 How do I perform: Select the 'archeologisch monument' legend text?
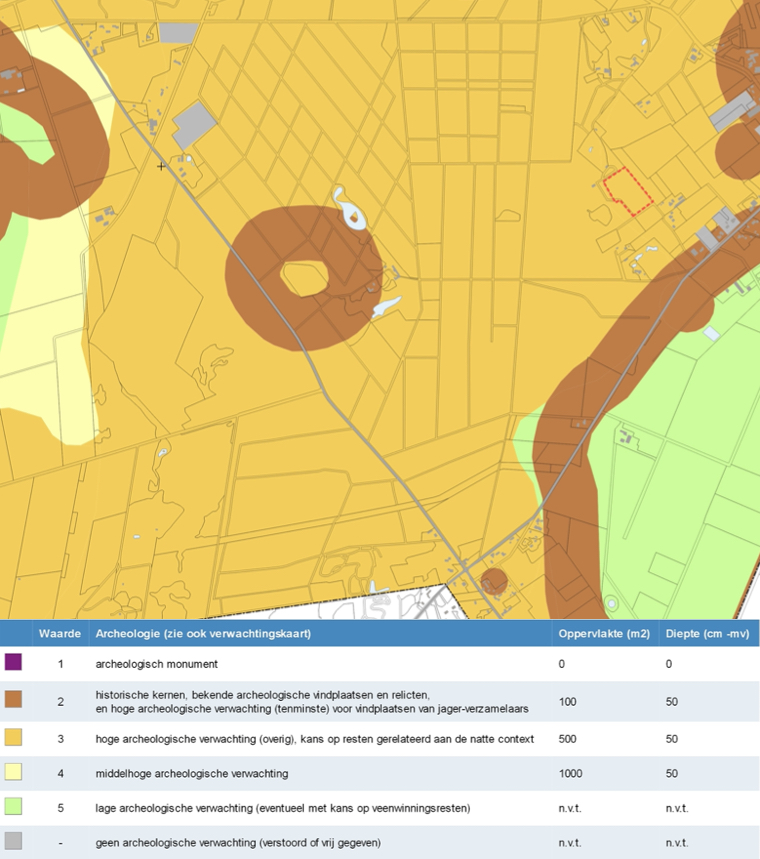point(157,664)
